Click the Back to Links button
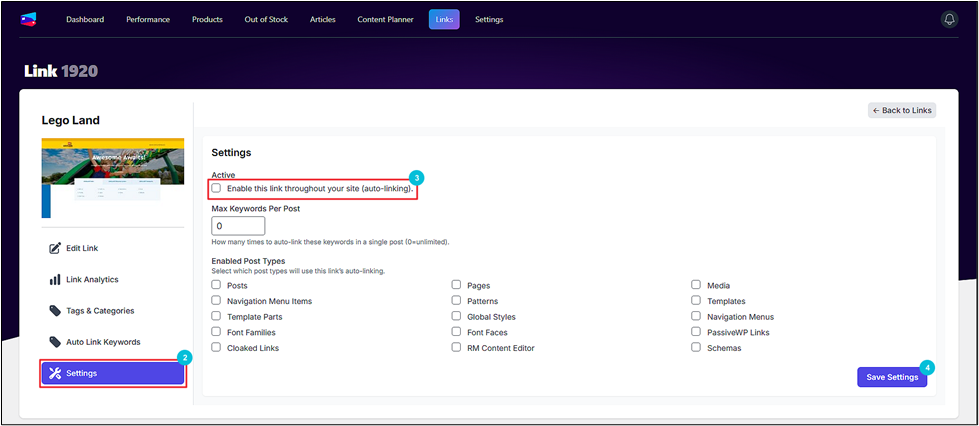This screenshot has width=979, height=426. coord(901,110)
